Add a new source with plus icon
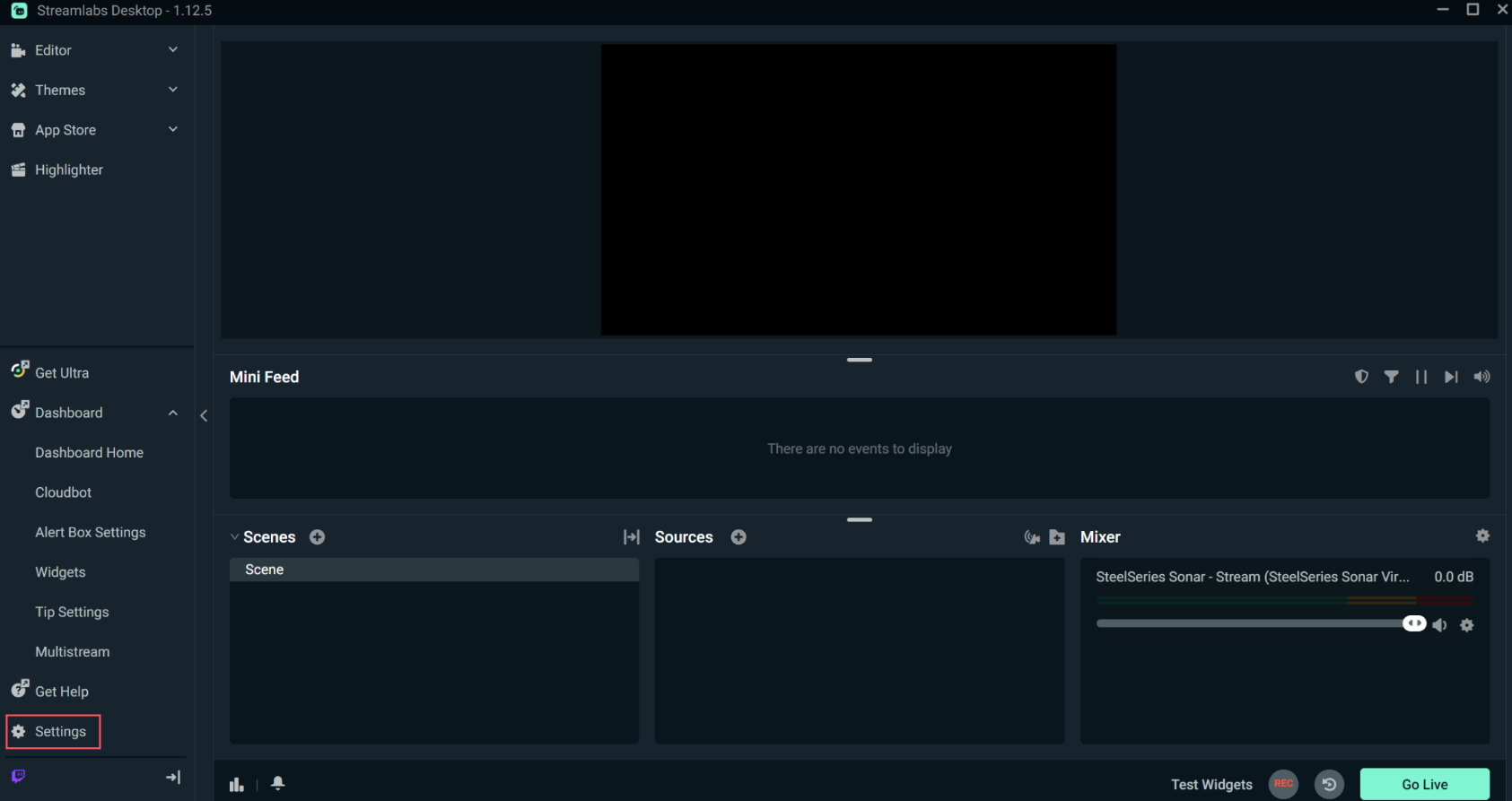 point(739,537)
